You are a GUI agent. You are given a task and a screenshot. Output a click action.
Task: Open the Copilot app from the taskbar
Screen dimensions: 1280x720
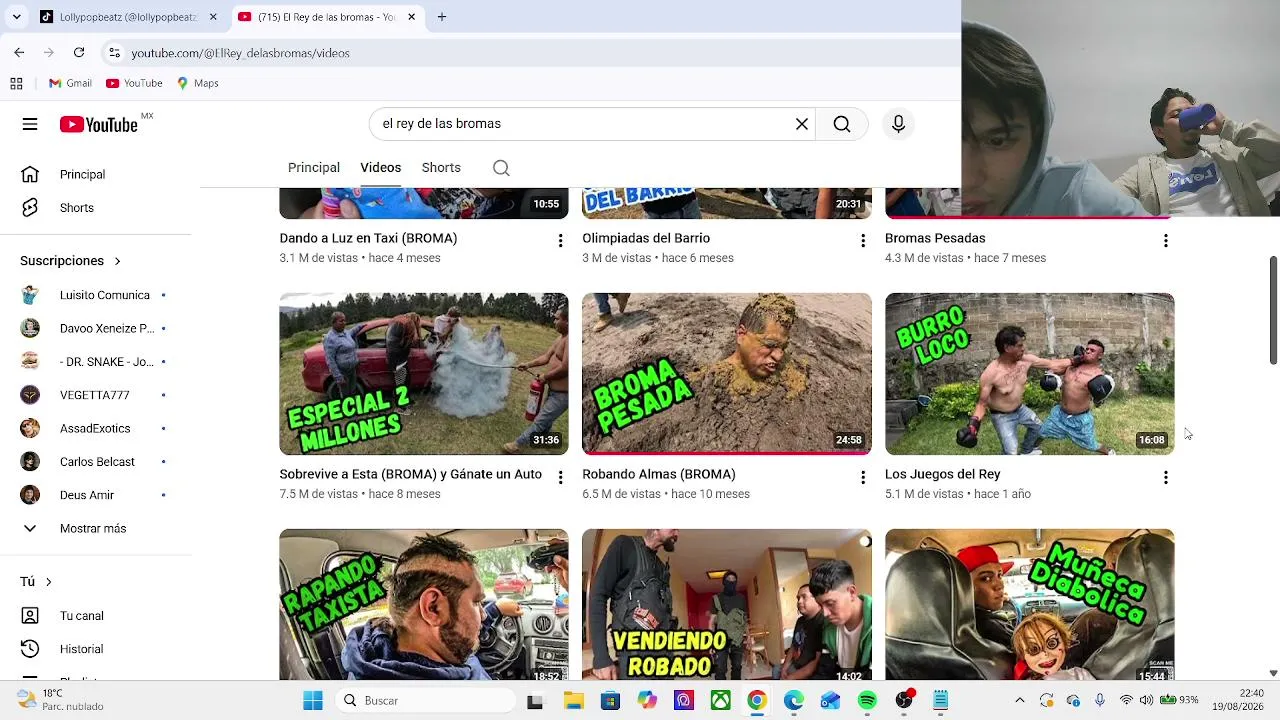click(x=647, y=701)
